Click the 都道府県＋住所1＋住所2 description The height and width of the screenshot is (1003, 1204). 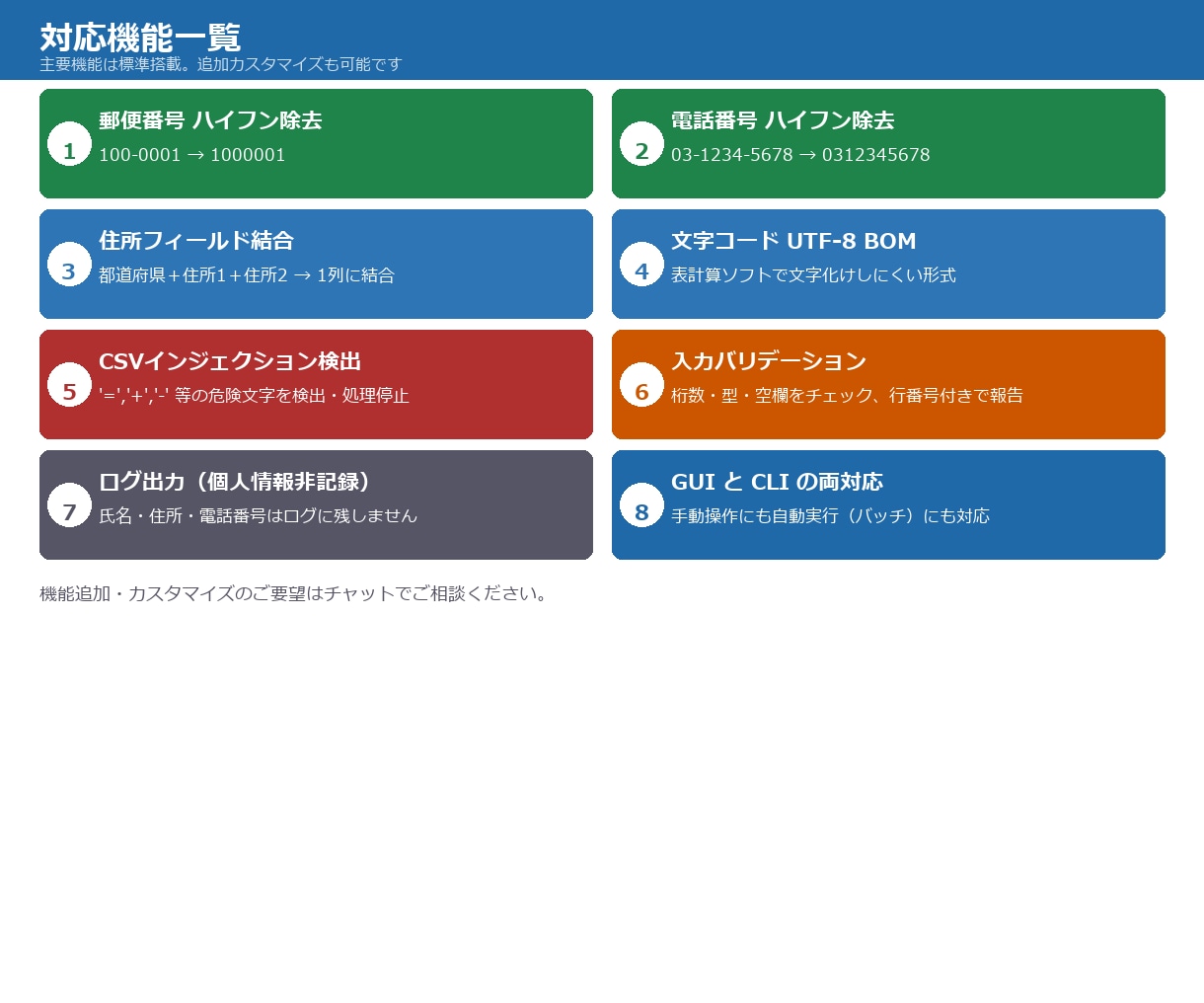247,275
